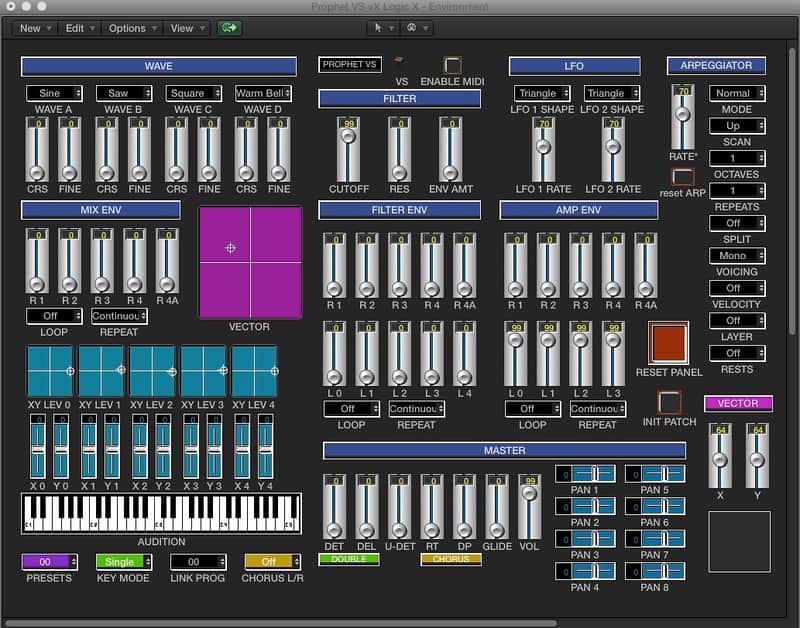This screenshot has width=800, height=628.
Task: Click the OCTAVES value stepper
Action: click(x=737, y=158)
